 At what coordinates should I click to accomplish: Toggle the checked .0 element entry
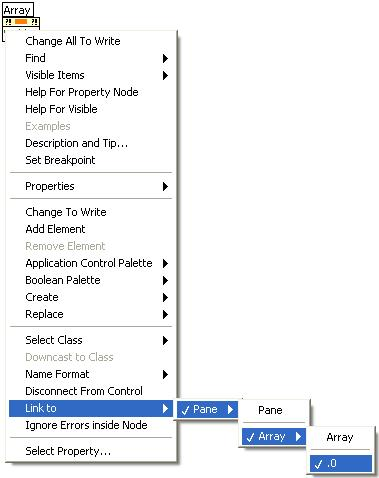coord(341,464)
